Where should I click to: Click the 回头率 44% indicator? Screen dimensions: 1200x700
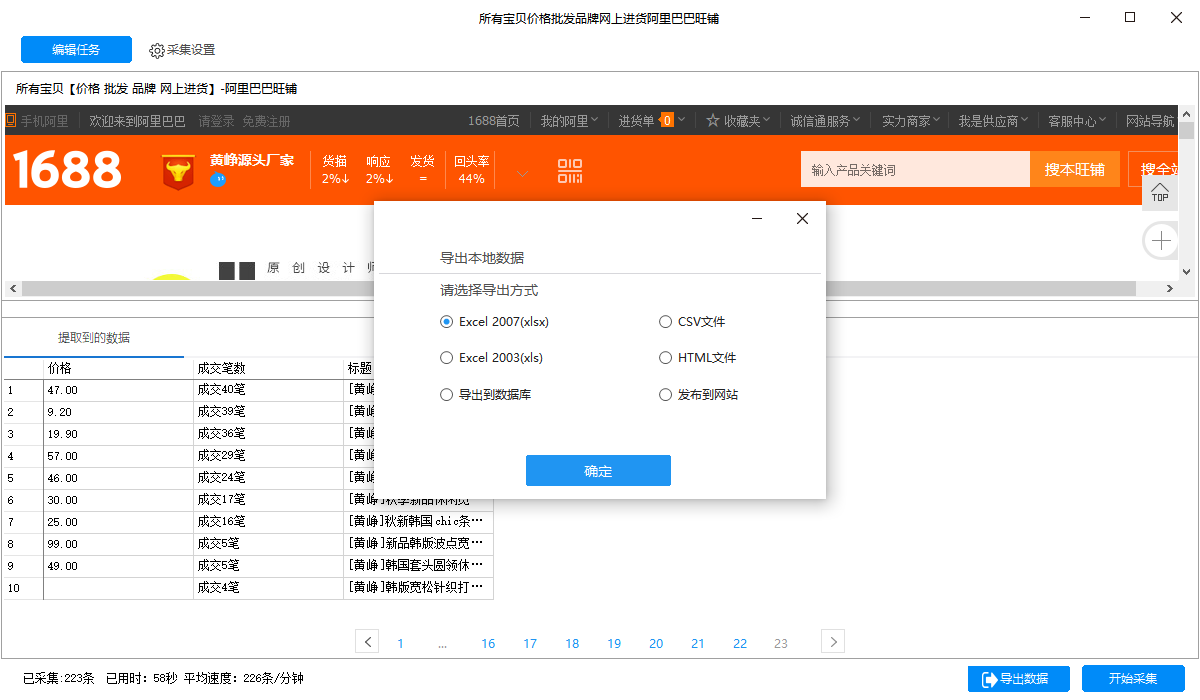472,170
